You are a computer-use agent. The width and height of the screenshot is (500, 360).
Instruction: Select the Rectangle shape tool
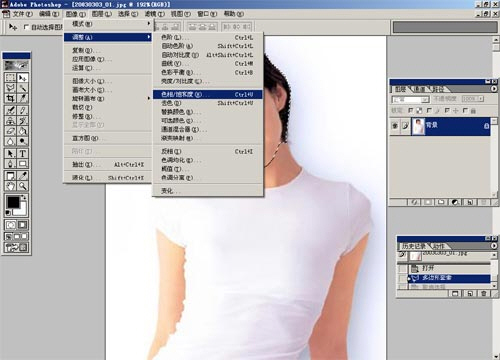23,164
